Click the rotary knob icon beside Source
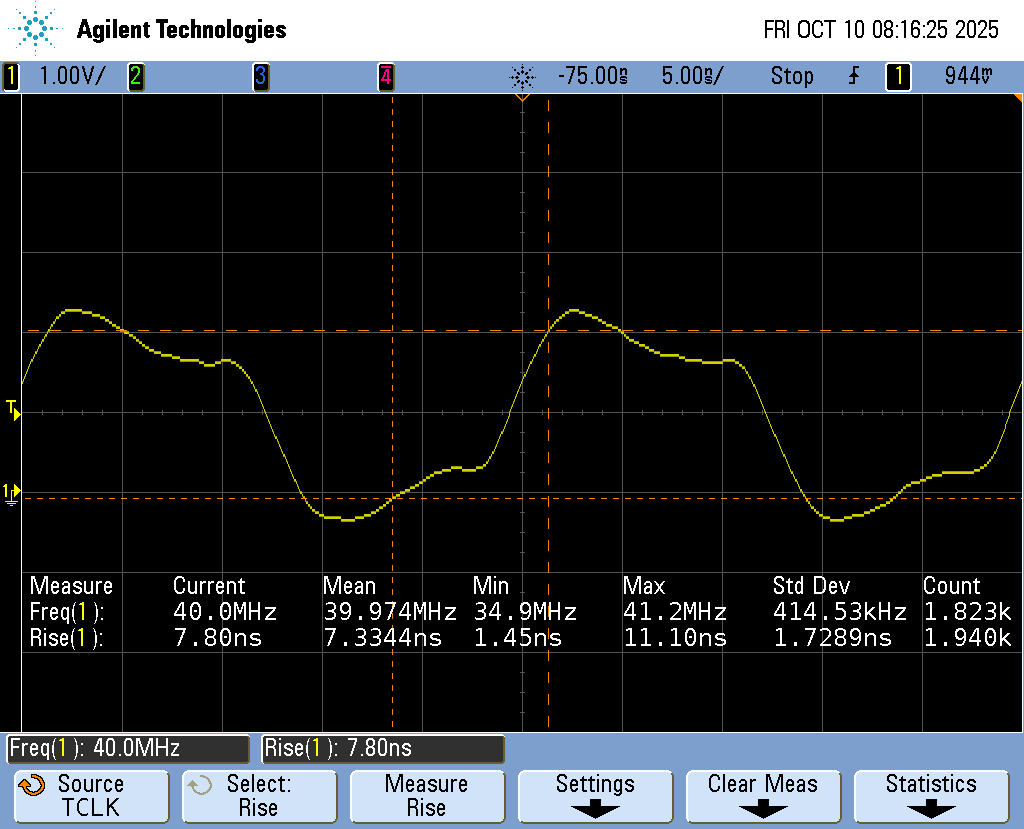 pos(33,786)
